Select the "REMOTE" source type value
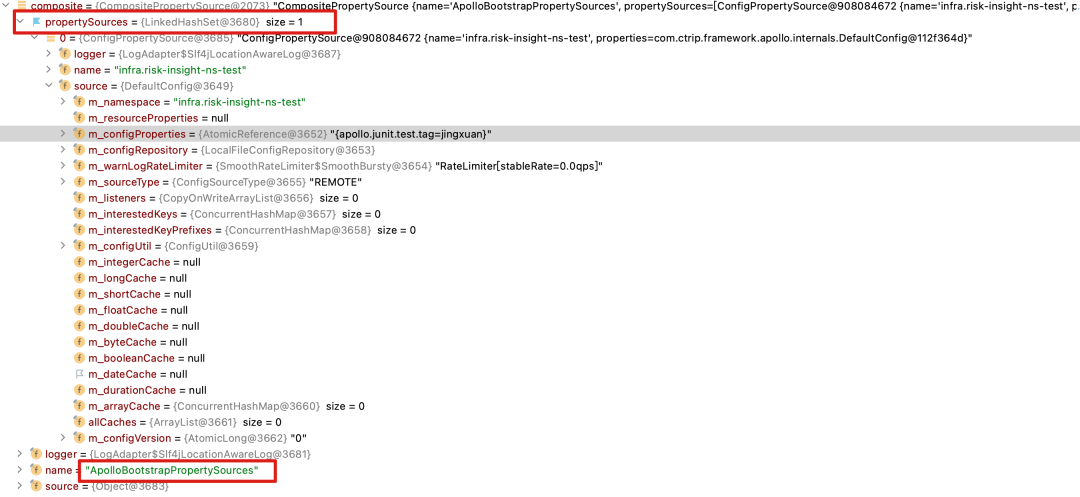1080x497 pixels. (x=336, y=182)
